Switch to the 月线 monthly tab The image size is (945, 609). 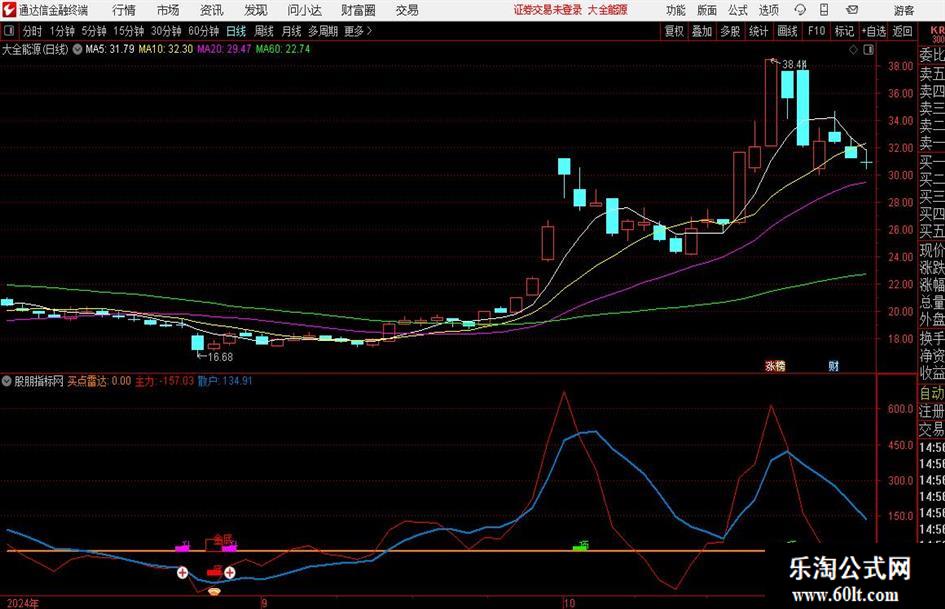292,31
